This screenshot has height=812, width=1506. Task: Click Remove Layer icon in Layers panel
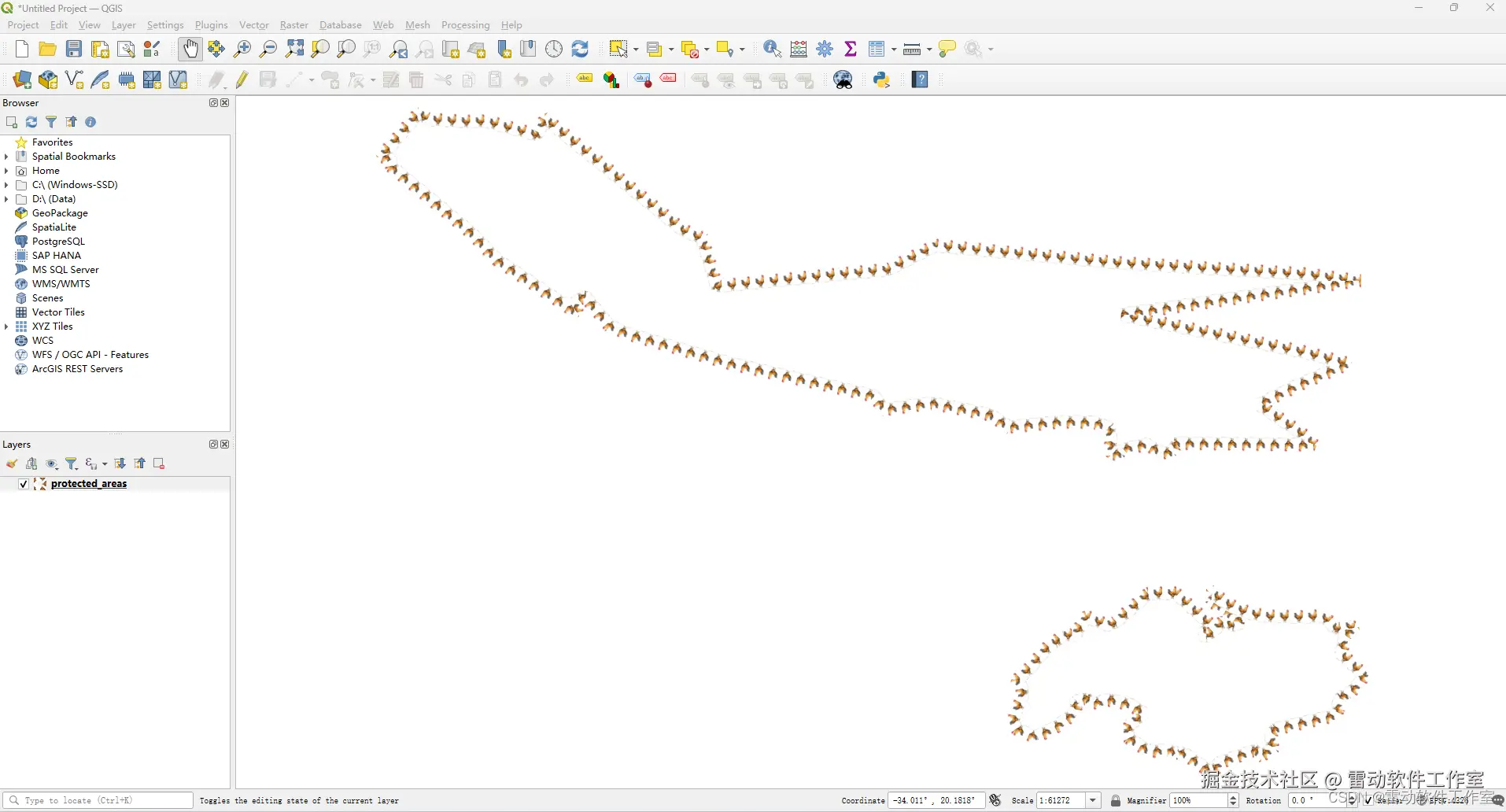point(159,463)
